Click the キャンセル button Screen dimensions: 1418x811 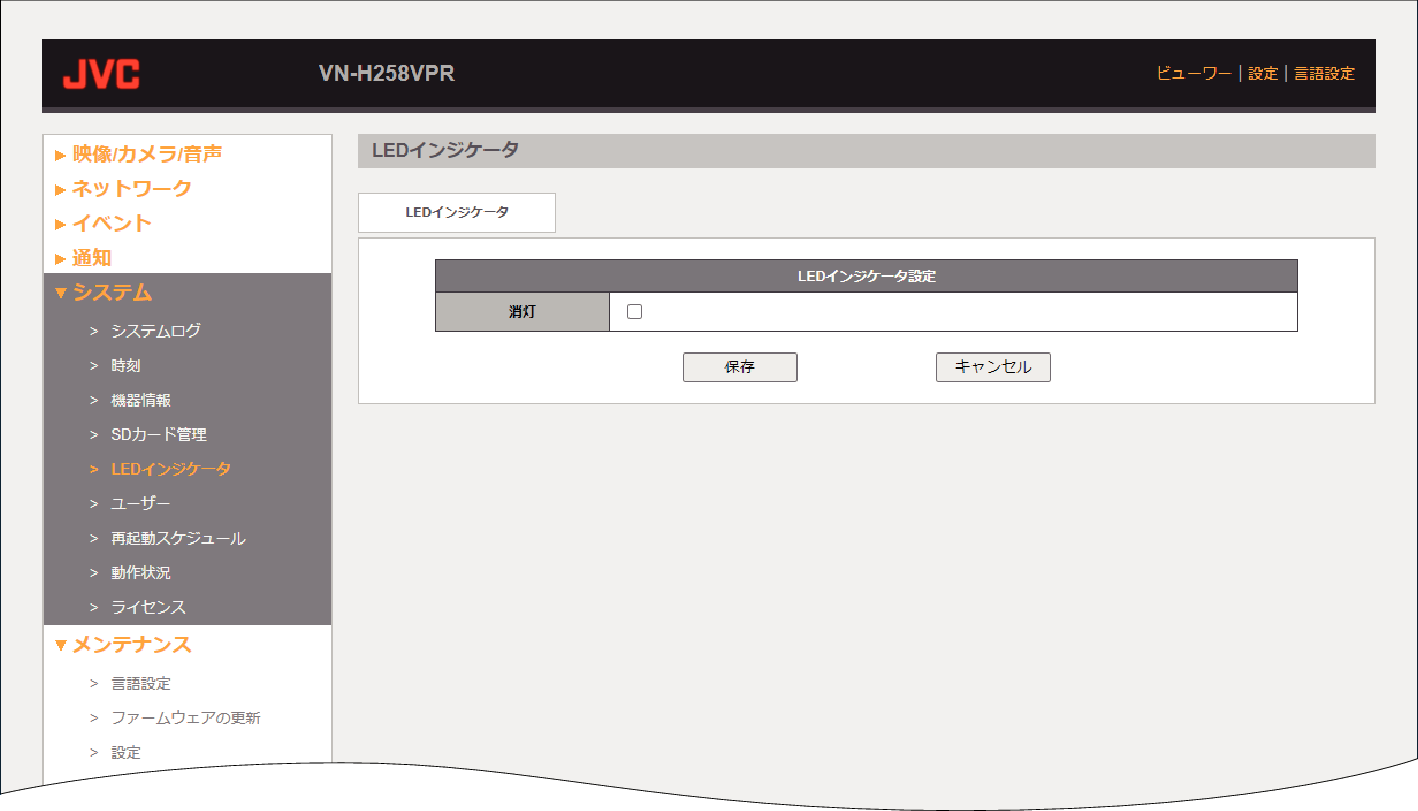coord(993,367)
